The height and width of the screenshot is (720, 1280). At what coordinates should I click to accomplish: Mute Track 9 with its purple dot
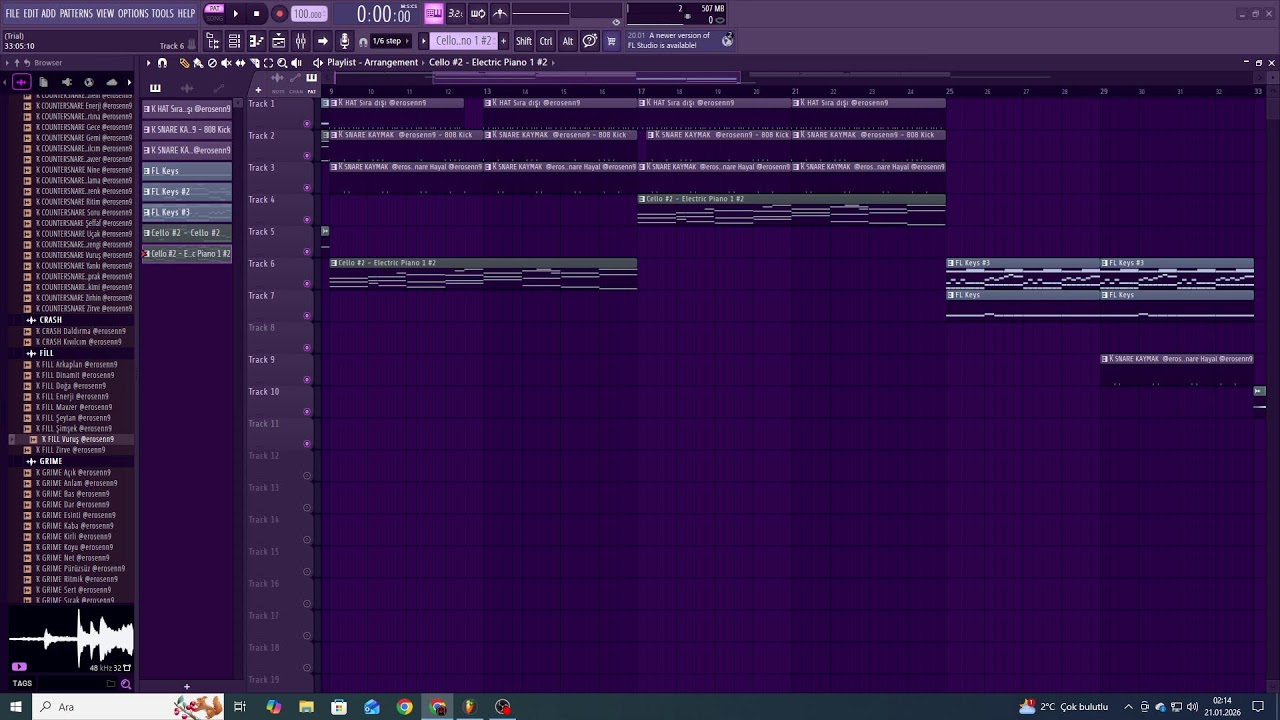pos(307,380)
